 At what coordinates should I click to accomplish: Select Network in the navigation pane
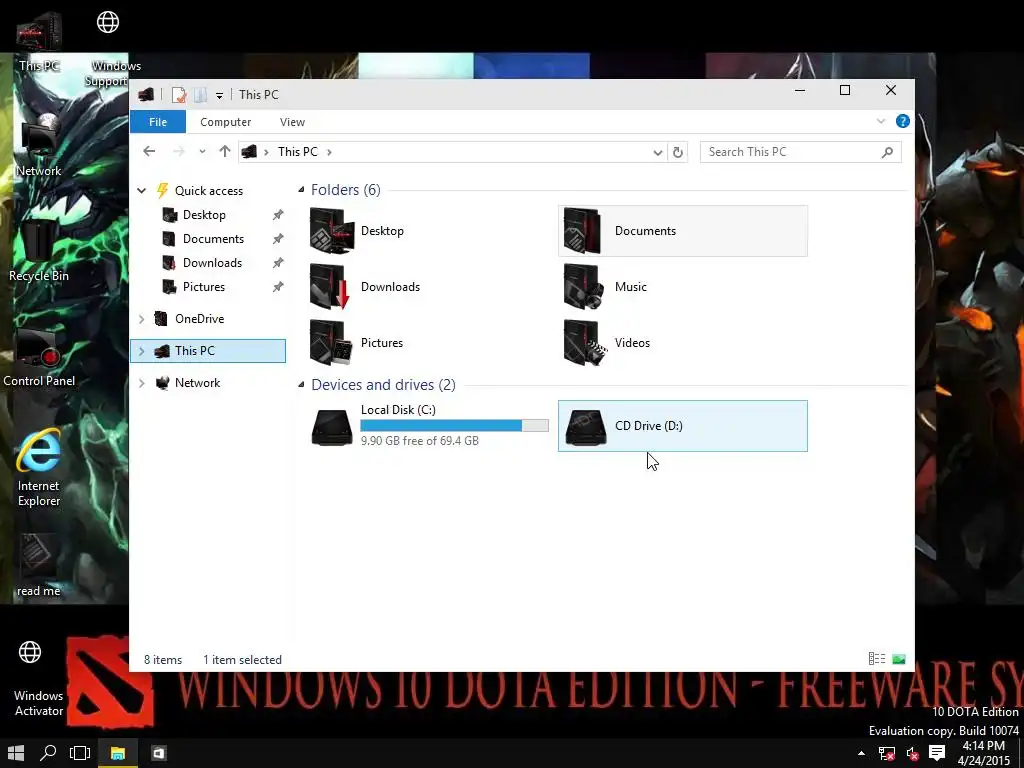pos(197,383)
